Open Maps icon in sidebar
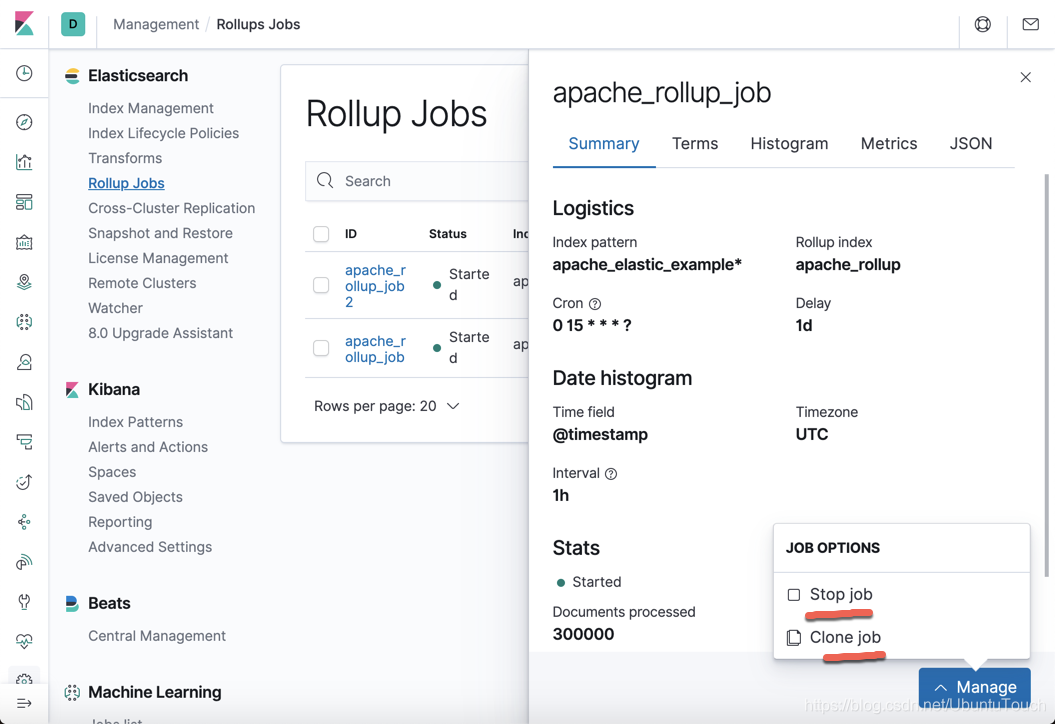Screen dimensions: 1055x724 [24, 282]
